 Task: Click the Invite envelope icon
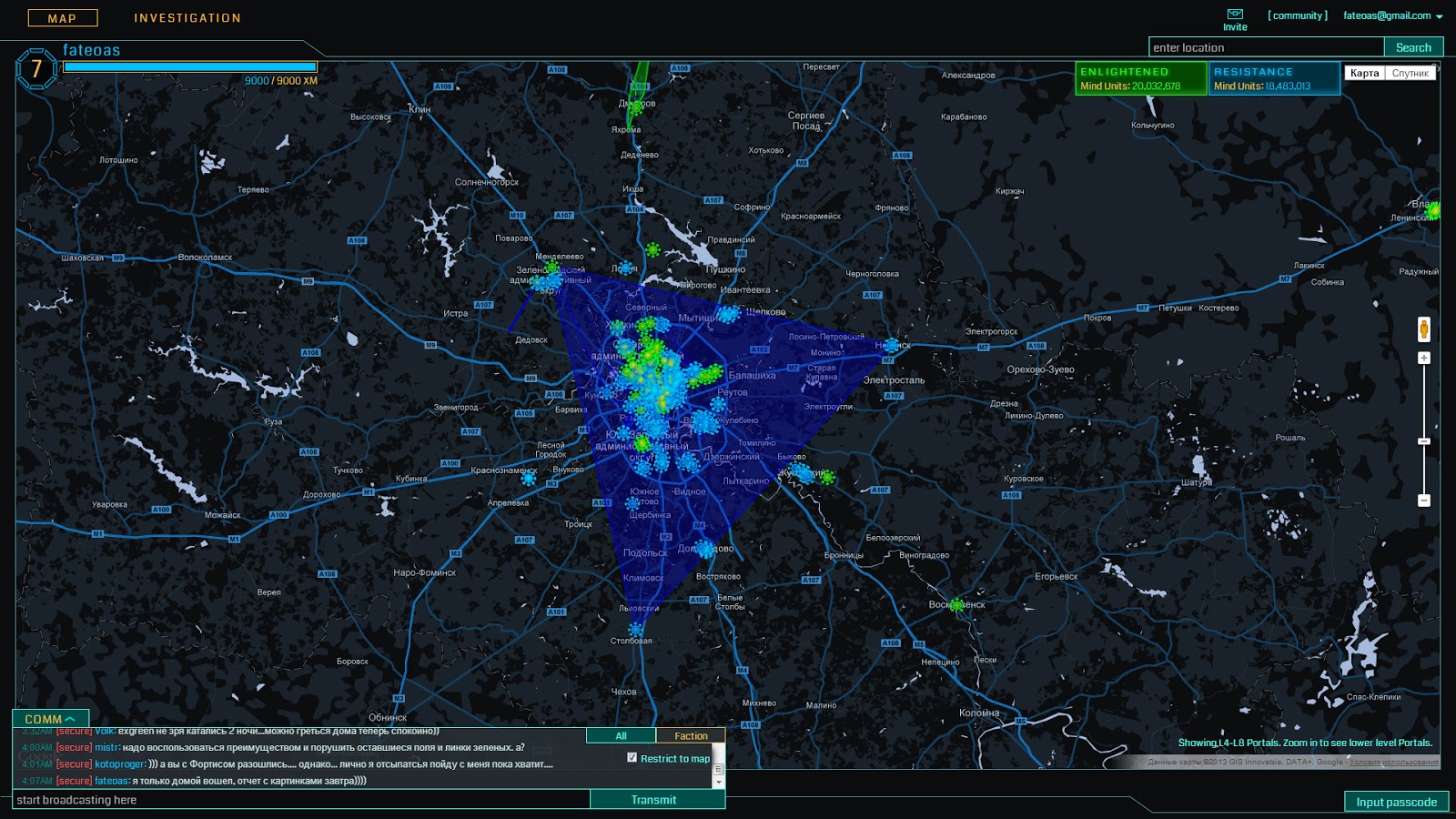(x=1235, y=14)
